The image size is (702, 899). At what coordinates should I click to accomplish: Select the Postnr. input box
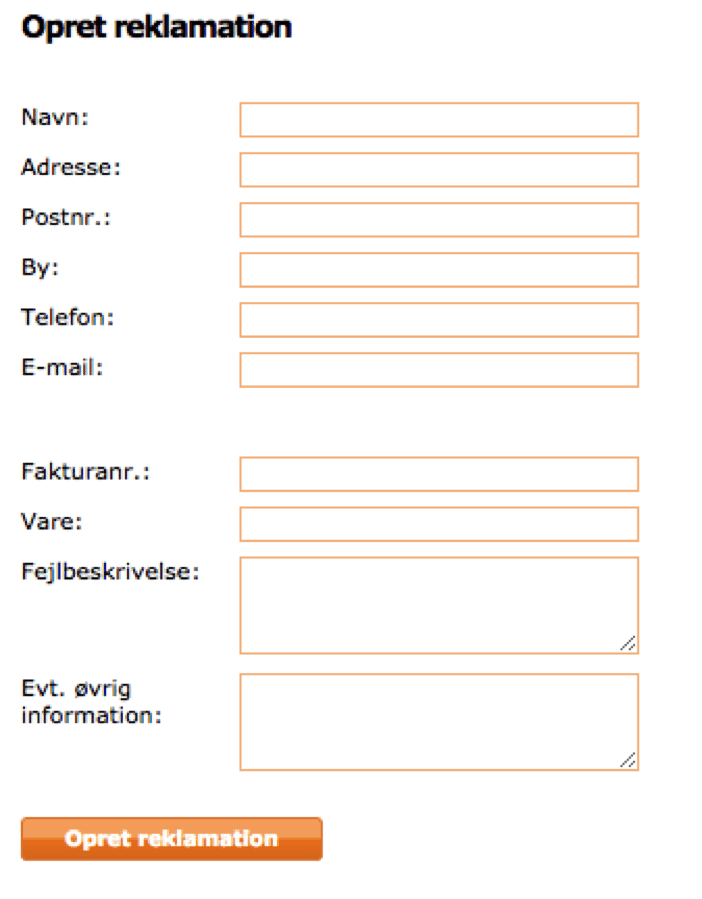pos(439,220)
